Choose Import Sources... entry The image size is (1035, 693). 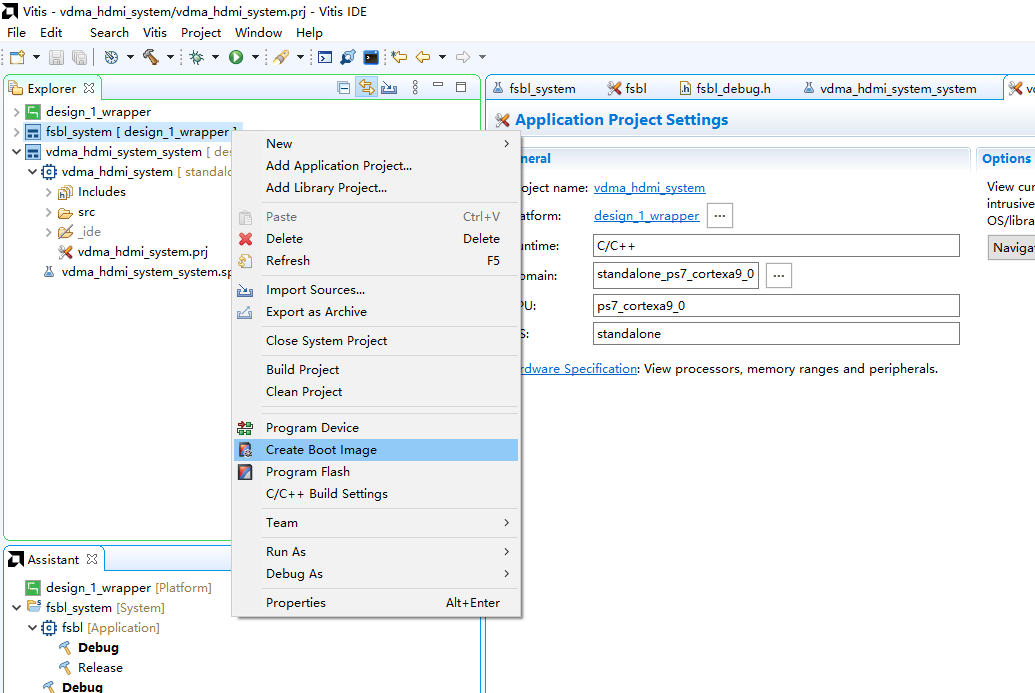376,290
